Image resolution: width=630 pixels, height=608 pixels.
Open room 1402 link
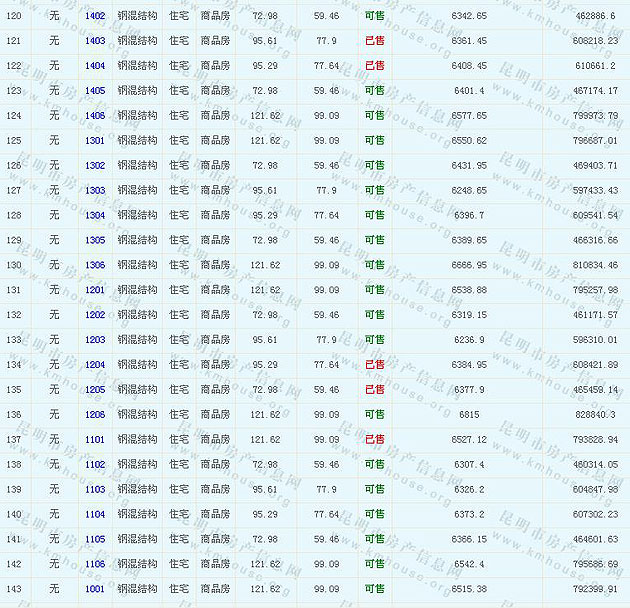click(x=94, y=16)
